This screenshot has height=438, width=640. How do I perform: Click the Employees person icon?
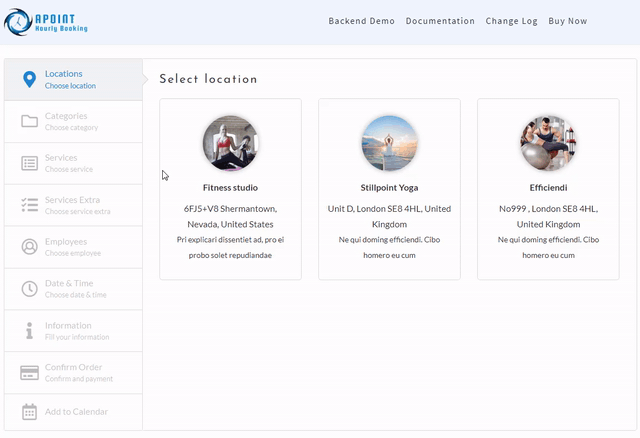point(29,246)
